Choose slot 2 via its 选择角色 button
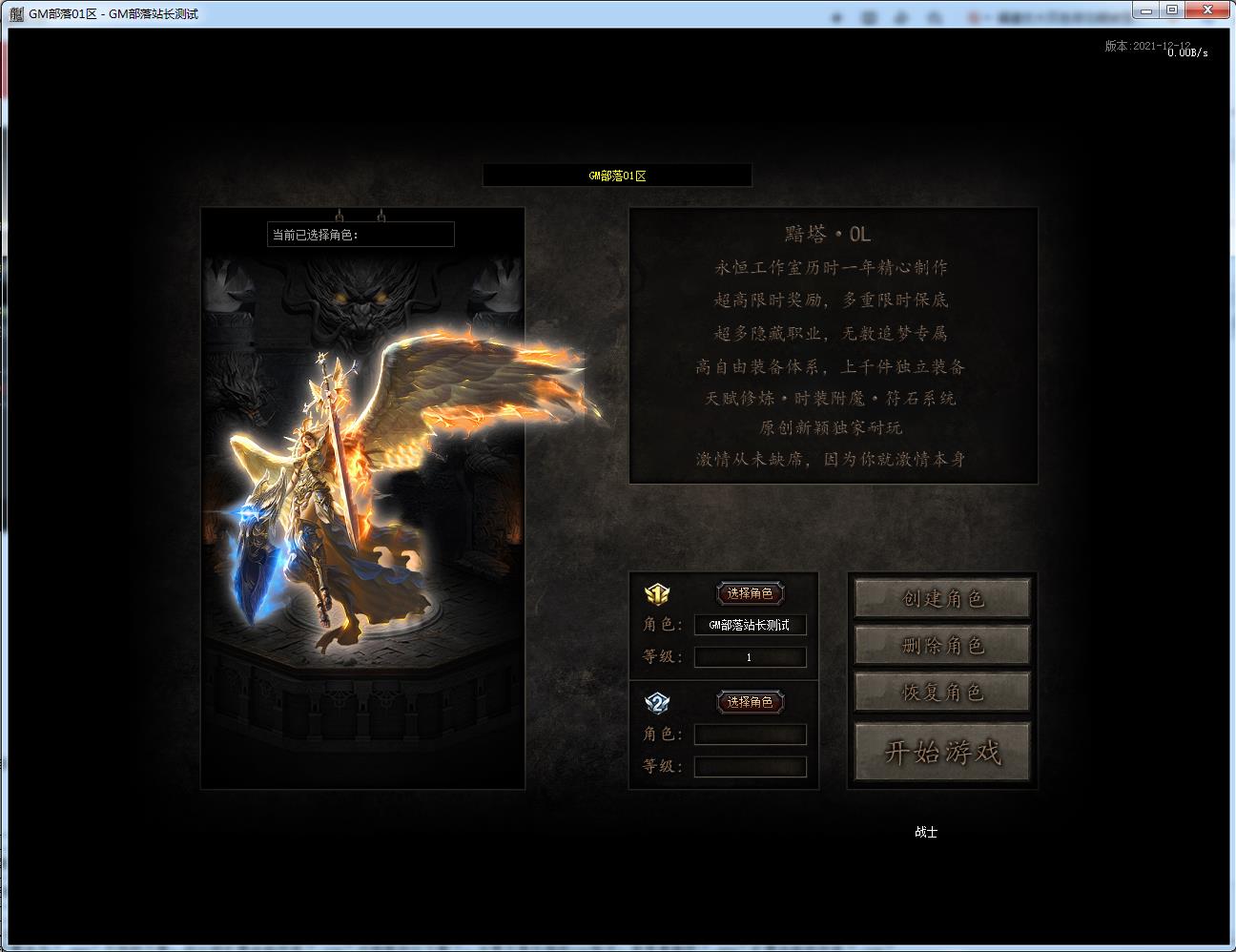 click(x=750, y=702)
